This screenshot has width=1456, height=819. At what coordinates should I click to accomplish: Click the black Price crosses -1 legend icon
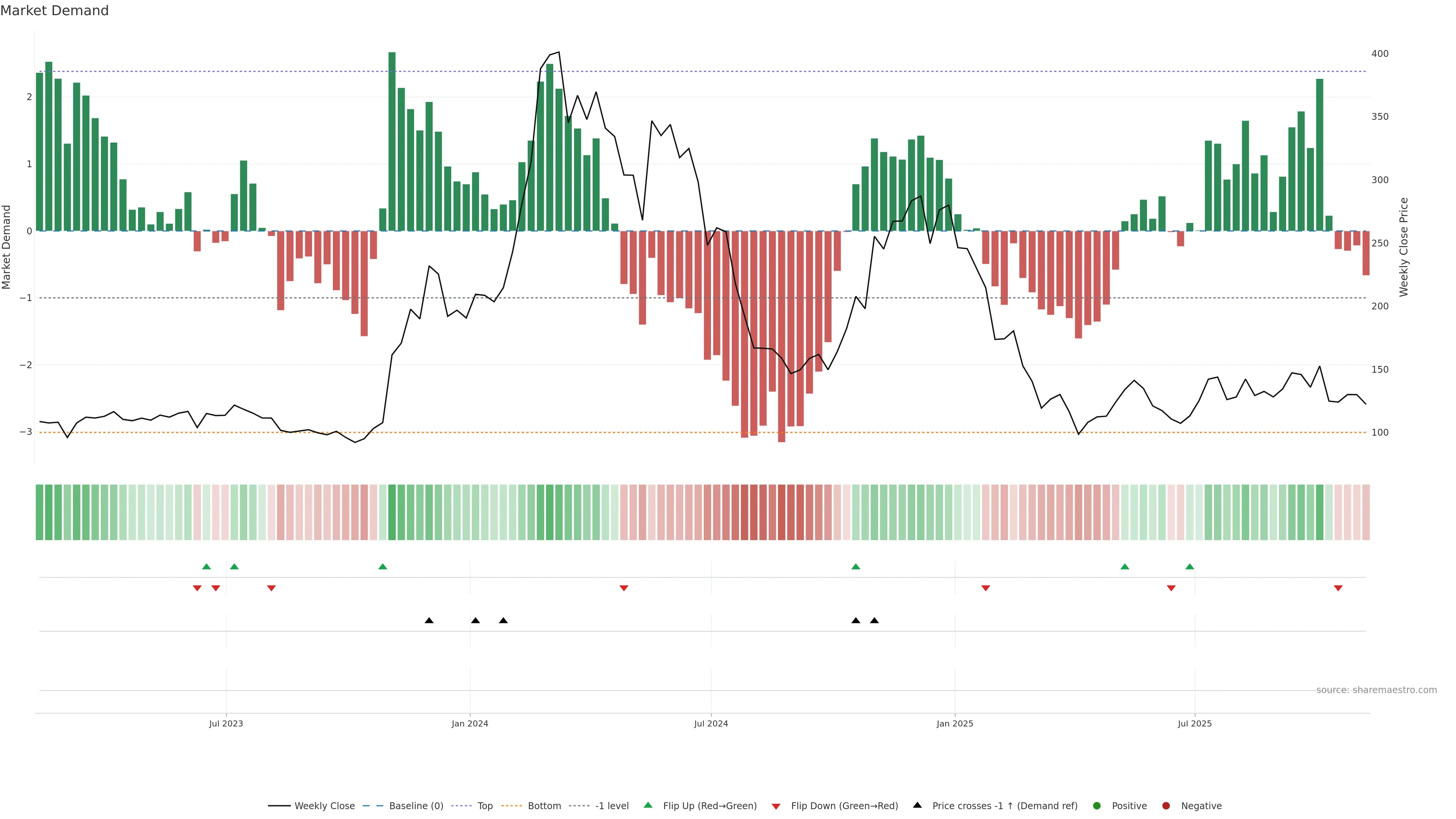click(x=917, y=805)
